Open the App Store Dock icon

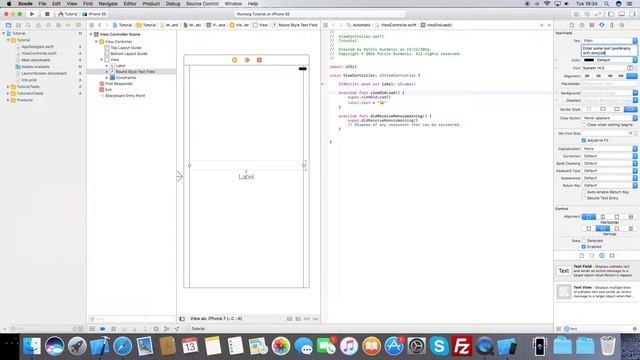pyautogui.click(x=394, y=346)
